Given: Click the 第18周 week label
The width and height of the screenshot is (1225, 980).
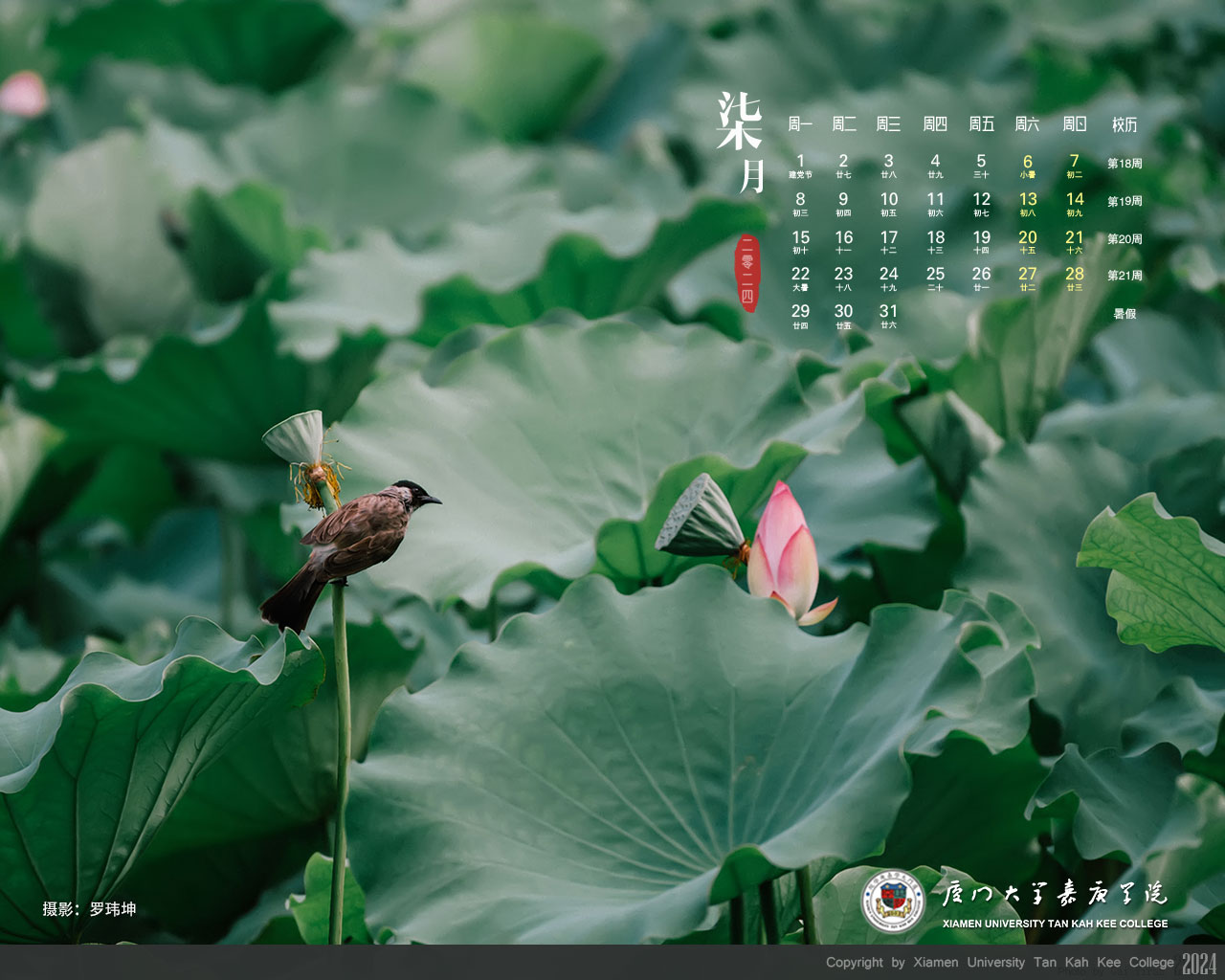Looking at the screenshot, I should 1125,164.
